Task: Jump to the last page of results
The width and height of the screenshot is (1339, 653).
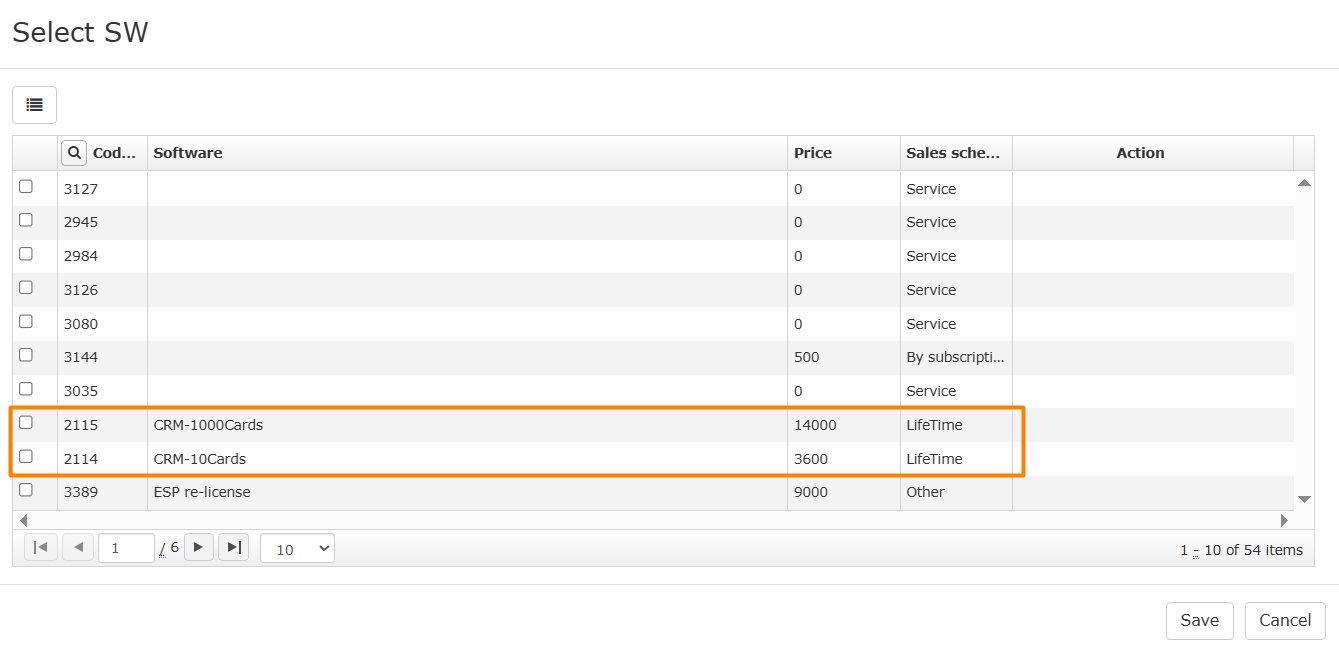Action: pos(233,547)
